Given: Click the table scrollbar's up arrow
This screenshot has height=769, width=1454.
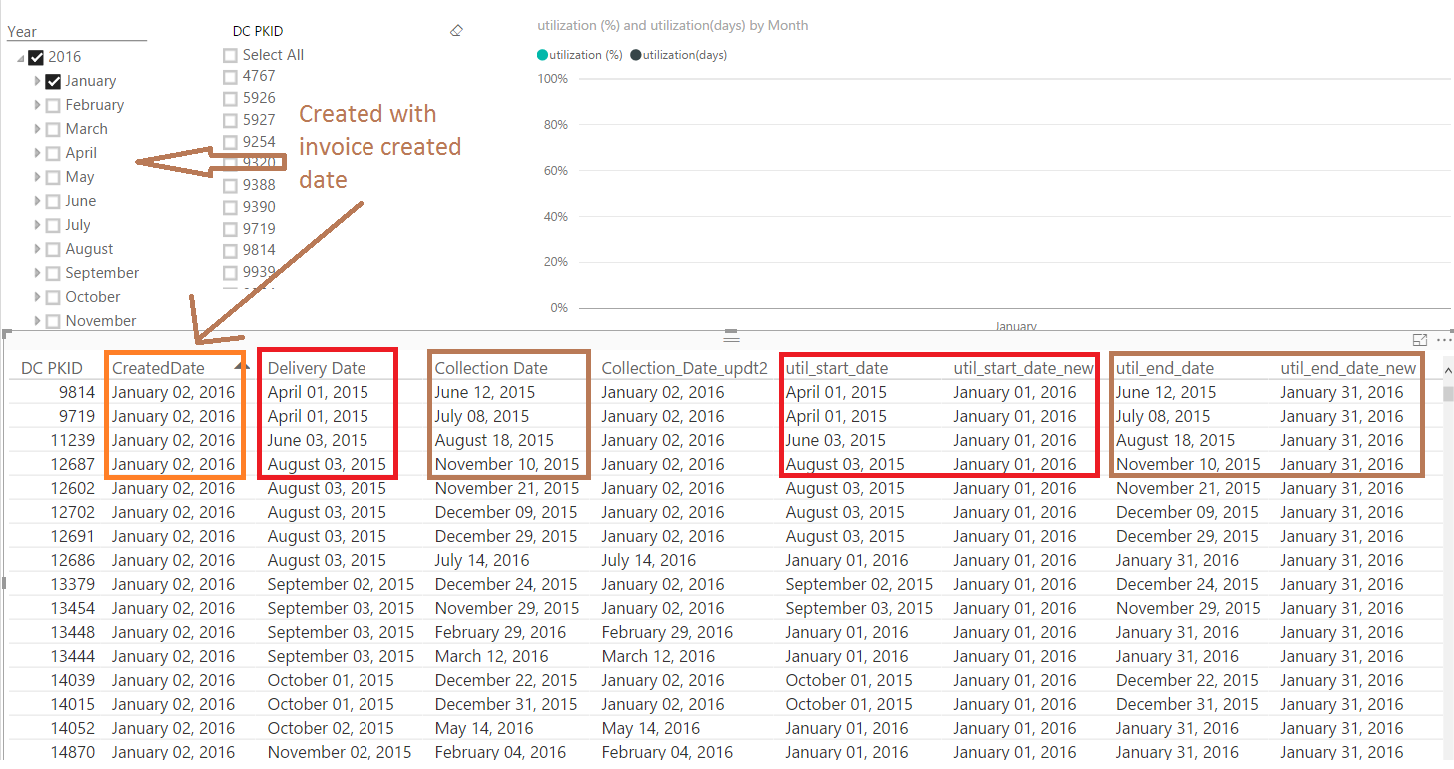Looking at the screenshot, I should (1447, 369).
